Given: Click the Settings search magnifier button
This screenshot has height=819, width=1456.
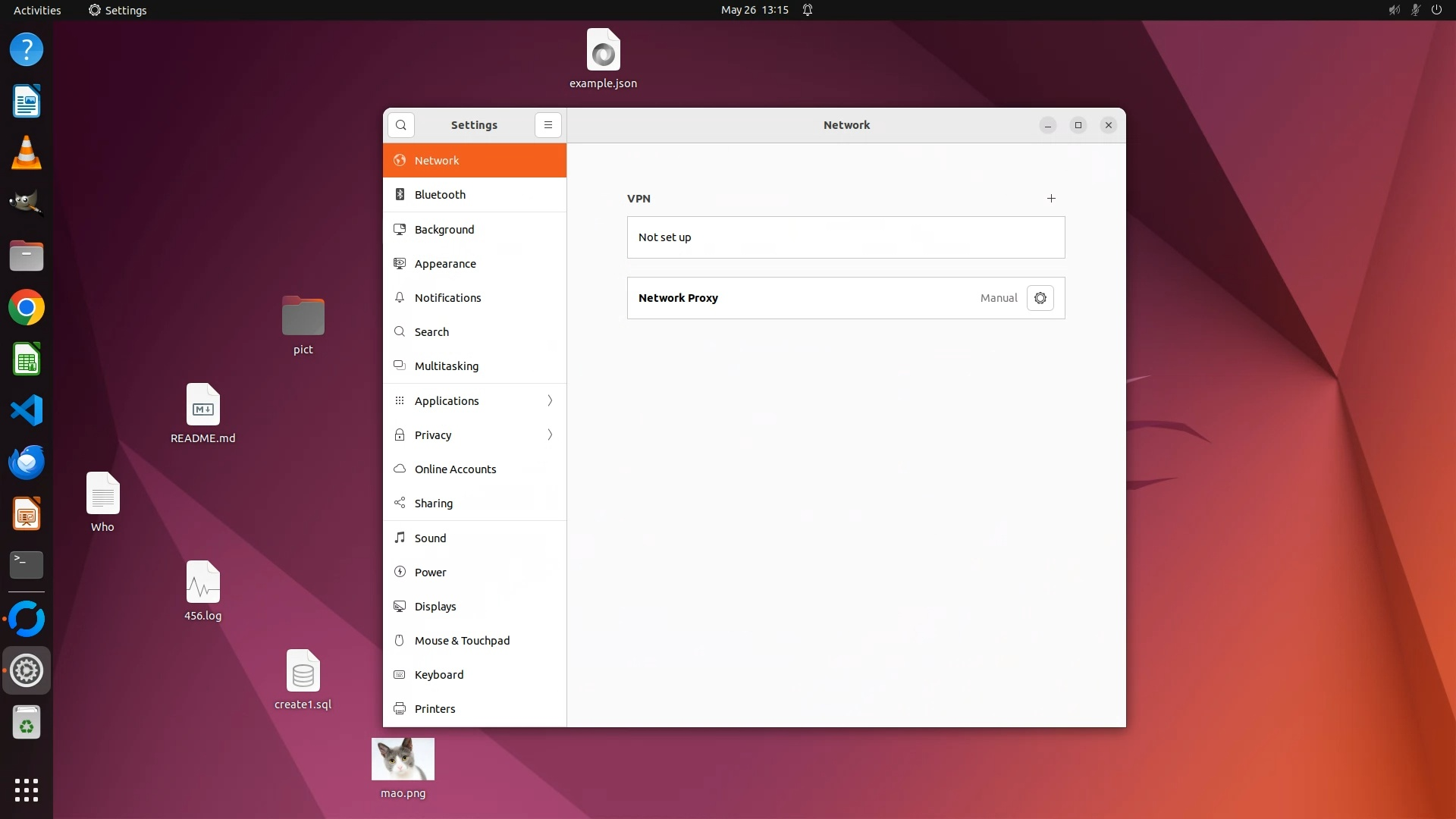Looking at the screenshot, I should pyautogui.click(x=401, y=125).
